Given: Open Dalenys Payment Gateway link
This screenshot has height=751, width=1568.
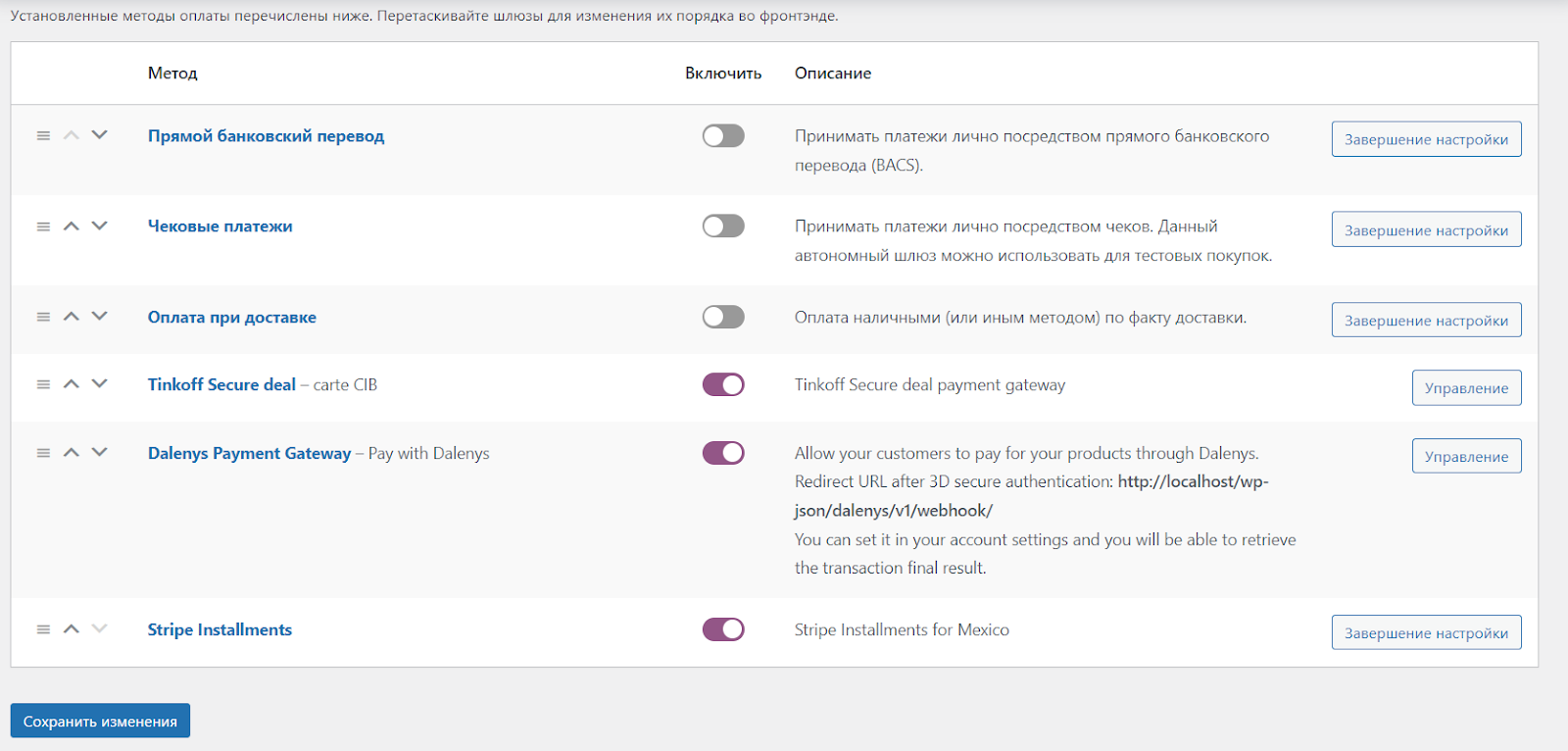Looking at the screenshot, I should [x=249, y=453].
